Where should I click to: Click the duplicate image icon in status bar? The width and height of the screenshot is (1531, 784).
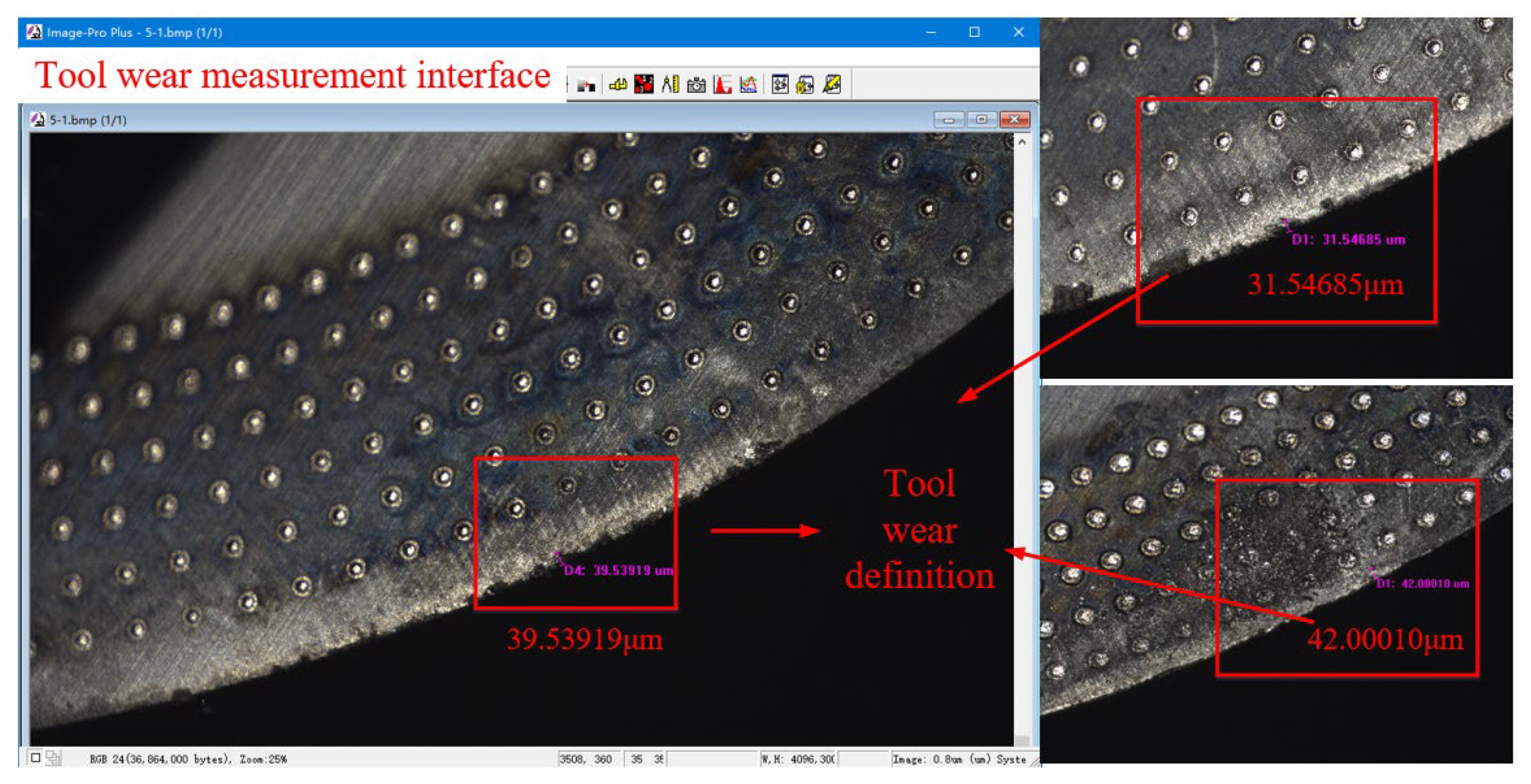(x=54, y=759)
